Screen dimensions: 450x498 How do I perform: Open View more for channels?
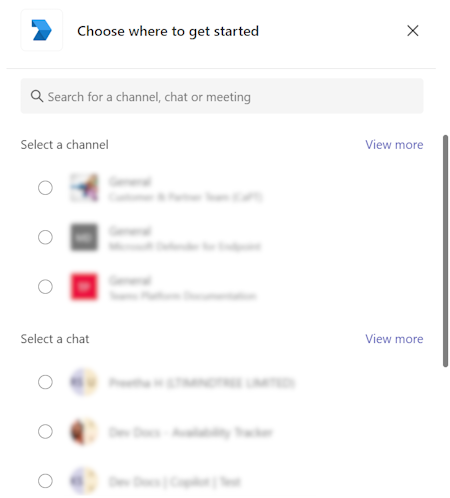(x=394, y=145)
